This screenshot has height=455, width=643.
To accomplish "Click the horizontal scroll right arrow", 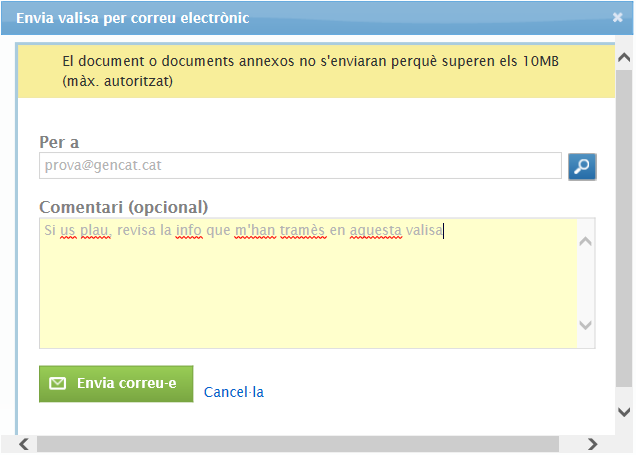I will [593, 444].
